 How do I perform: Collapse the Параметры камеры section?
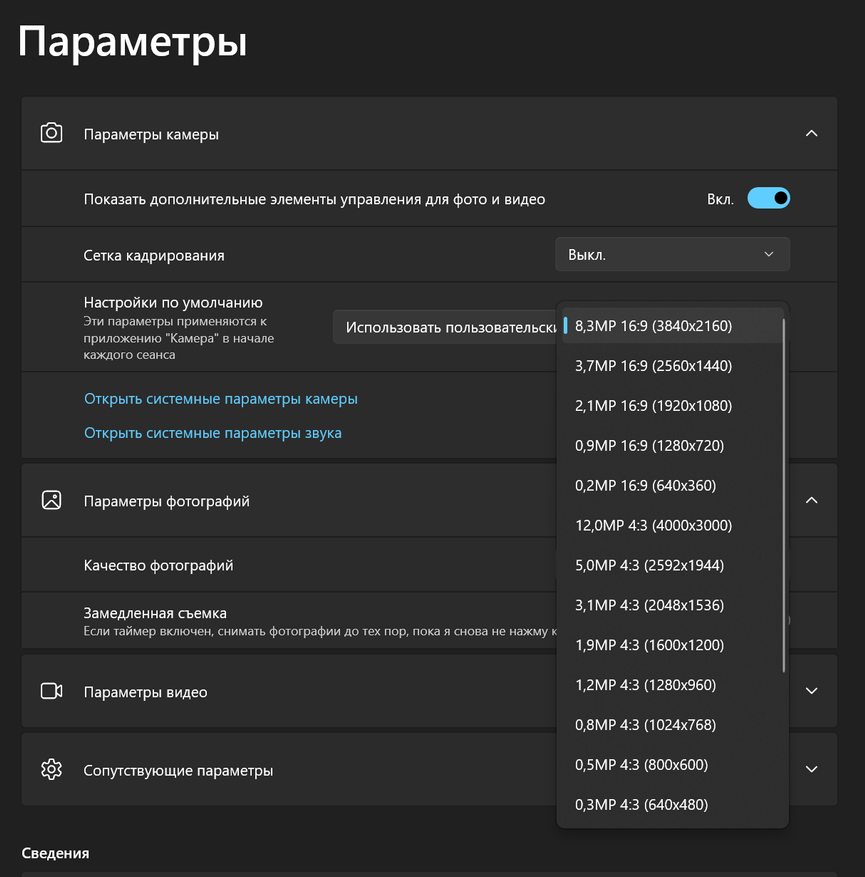[x=811, y=133]
